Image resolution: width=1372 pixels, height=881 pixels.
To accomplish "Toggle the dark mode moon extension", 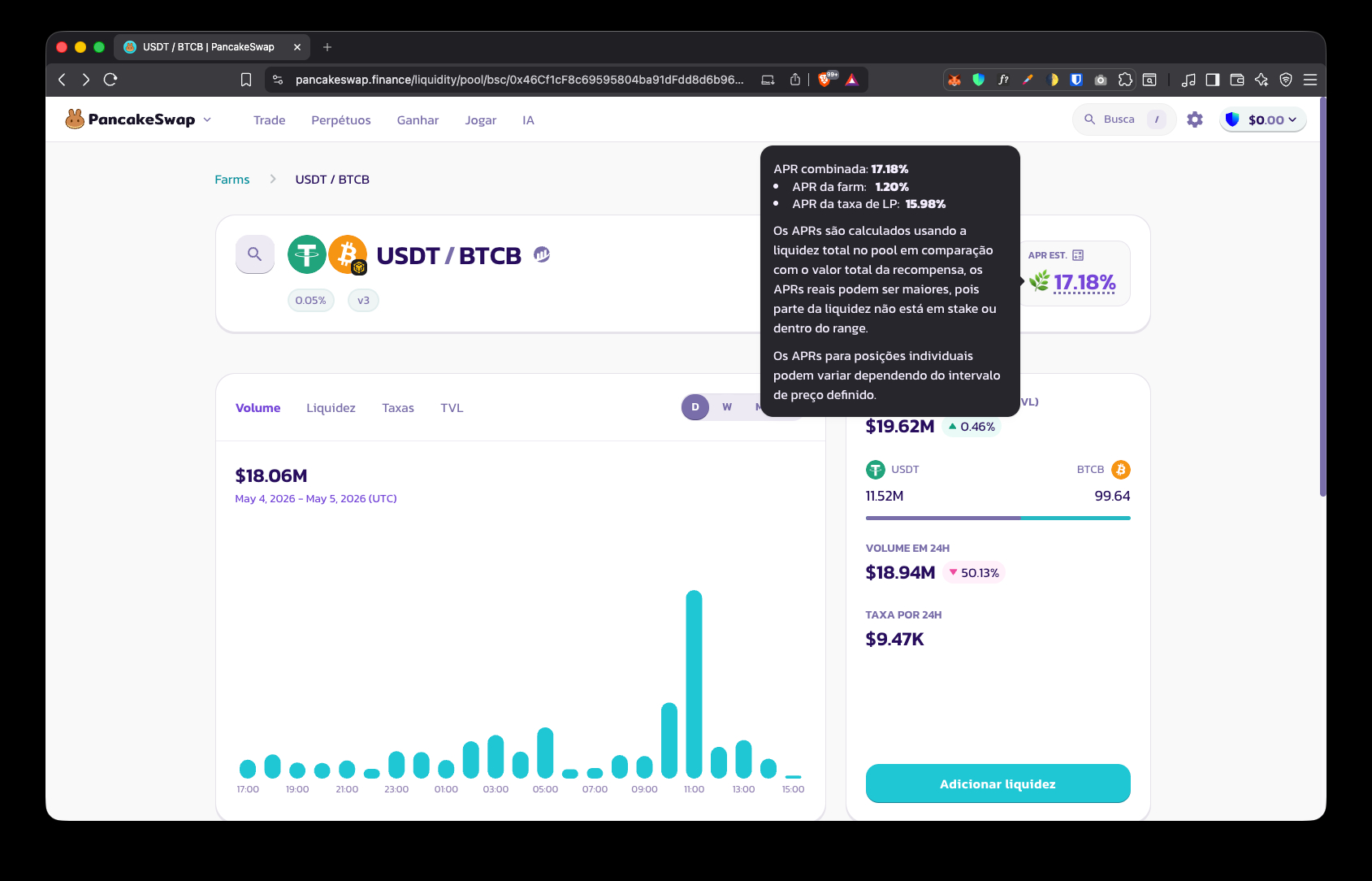I will [1052, 80].
